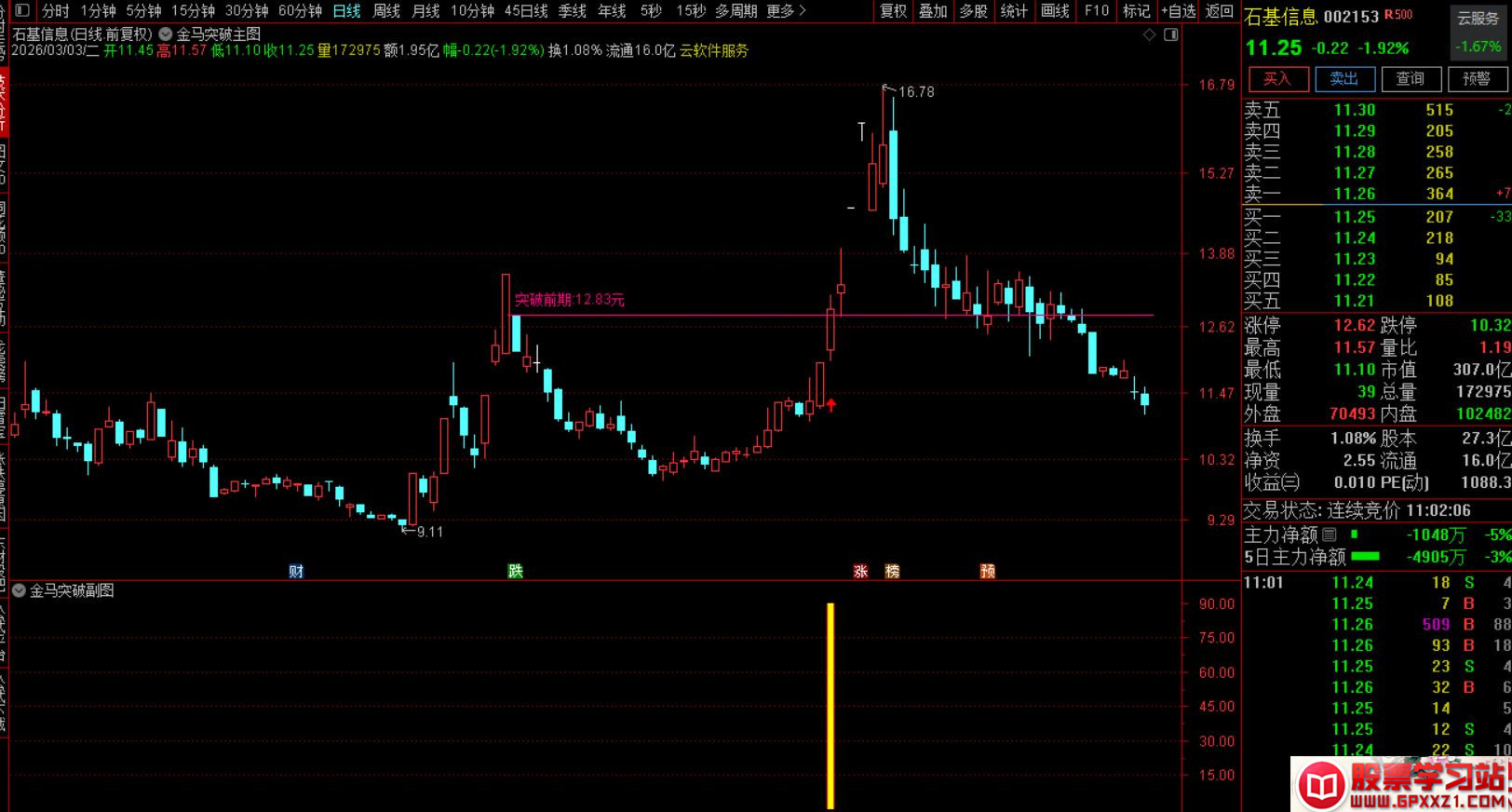The width and height of the screenshot is (1512, 812).
Task: Open the 金马突破副图 indicator dropdown
Action: coord(19,590)
